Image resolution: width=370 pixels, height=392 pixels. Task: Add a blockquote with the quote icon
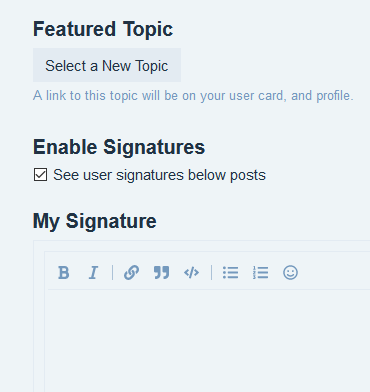pyautogui.click(x=161, y=273)
